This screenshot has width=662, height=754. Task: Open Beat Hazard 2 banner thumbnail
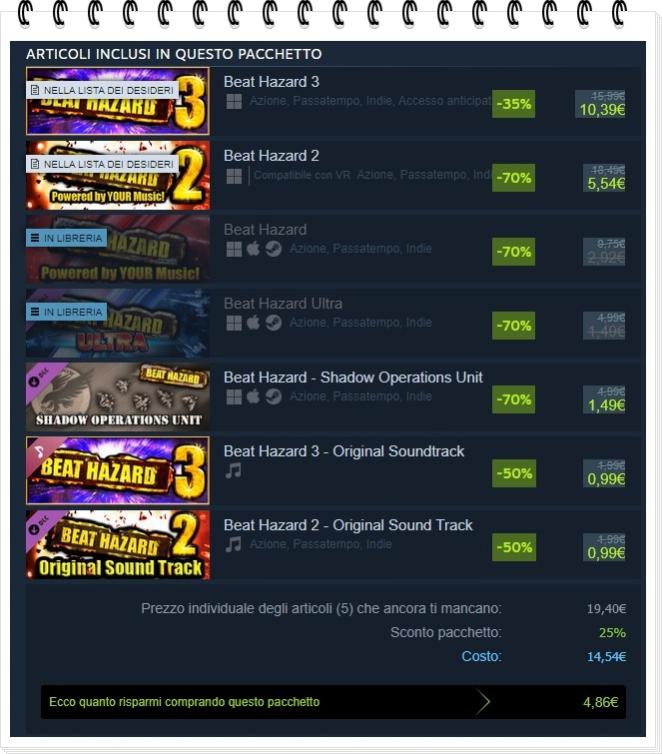coord(118,175)
